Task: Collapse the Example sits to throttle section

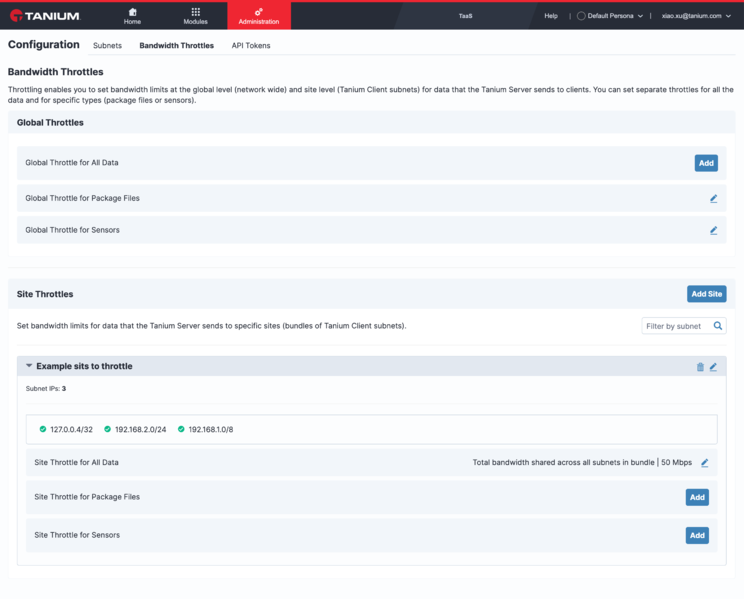Action: pos(29,365)
